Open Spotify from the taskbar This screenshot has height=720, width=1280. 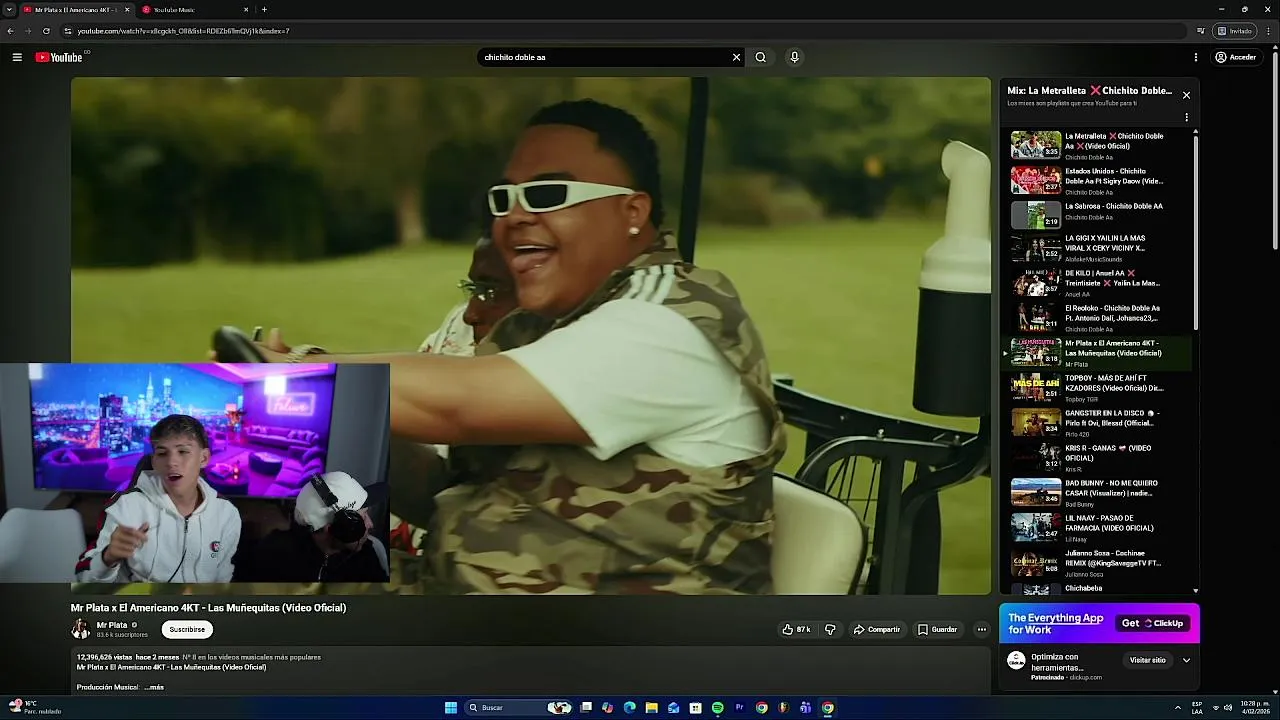coord(717,707)
